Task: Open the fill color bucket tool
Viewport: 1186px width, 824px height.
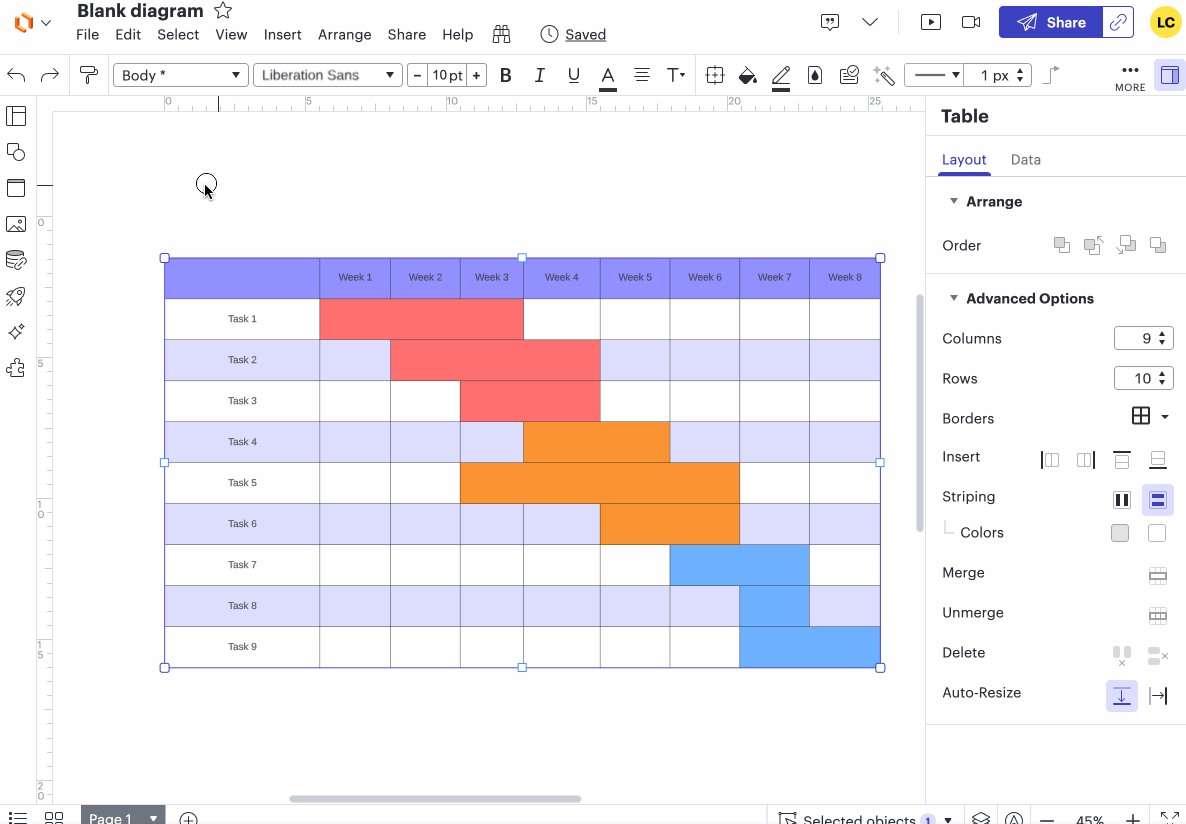Action: pyautogui.click(x=747, y=75)
